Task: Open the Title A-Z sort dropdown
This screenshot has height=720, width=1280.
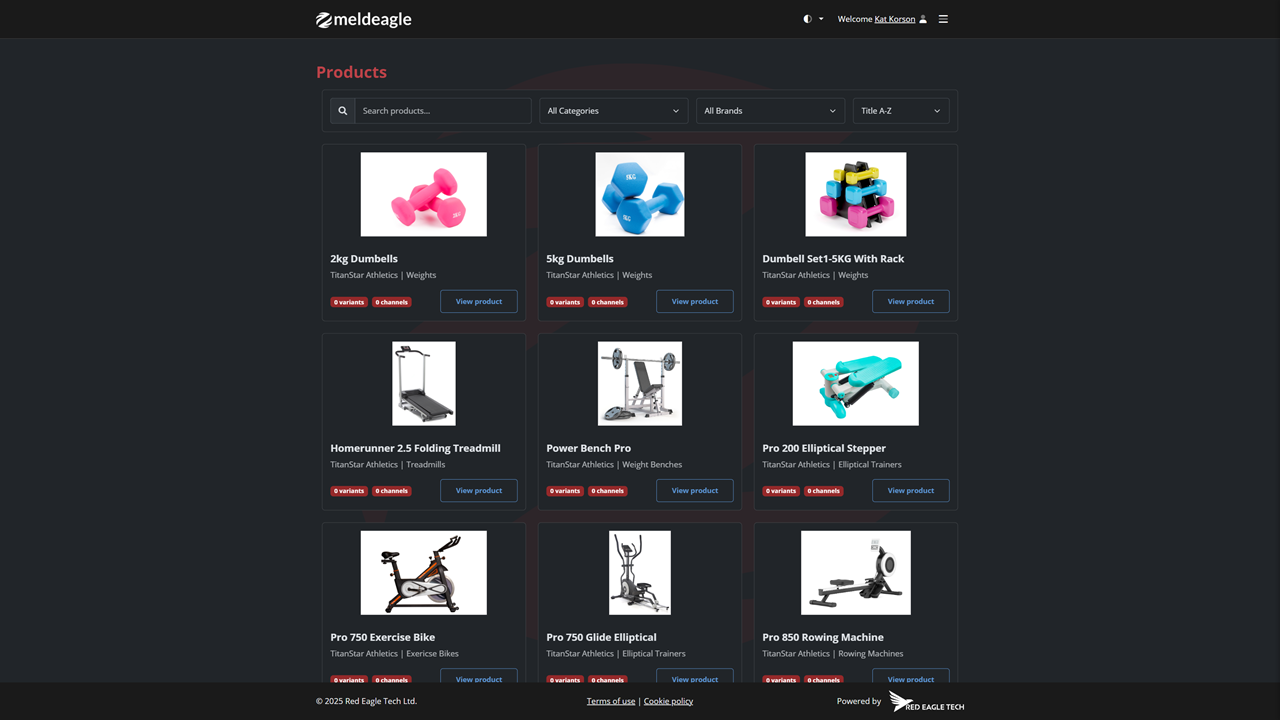Action: (x=900, y=110)
